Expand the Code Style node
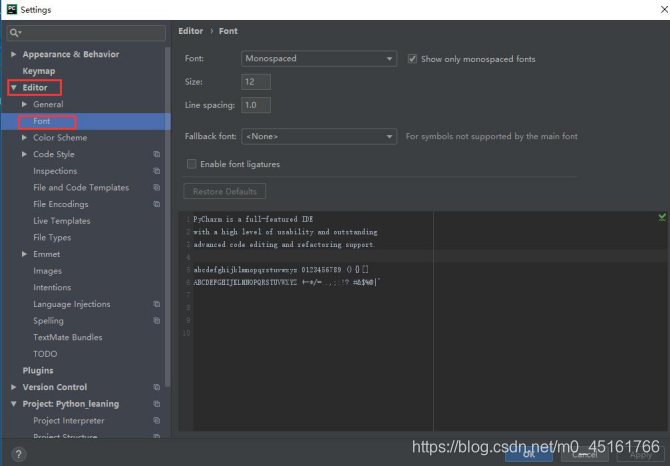The height and width of the screenshot is (466, 670). 24,154
